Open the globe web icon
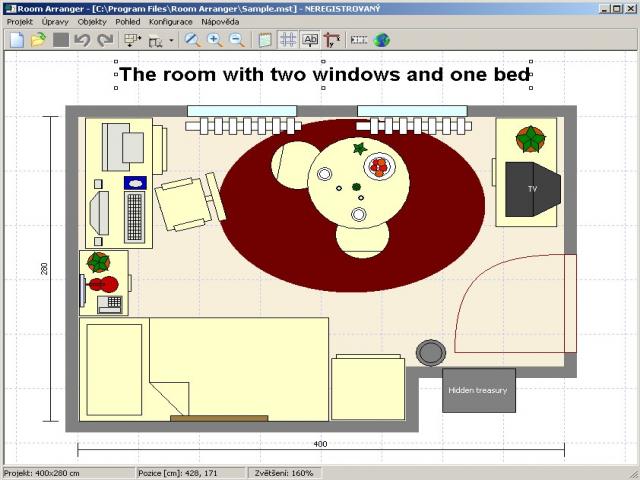 [382, 40]
